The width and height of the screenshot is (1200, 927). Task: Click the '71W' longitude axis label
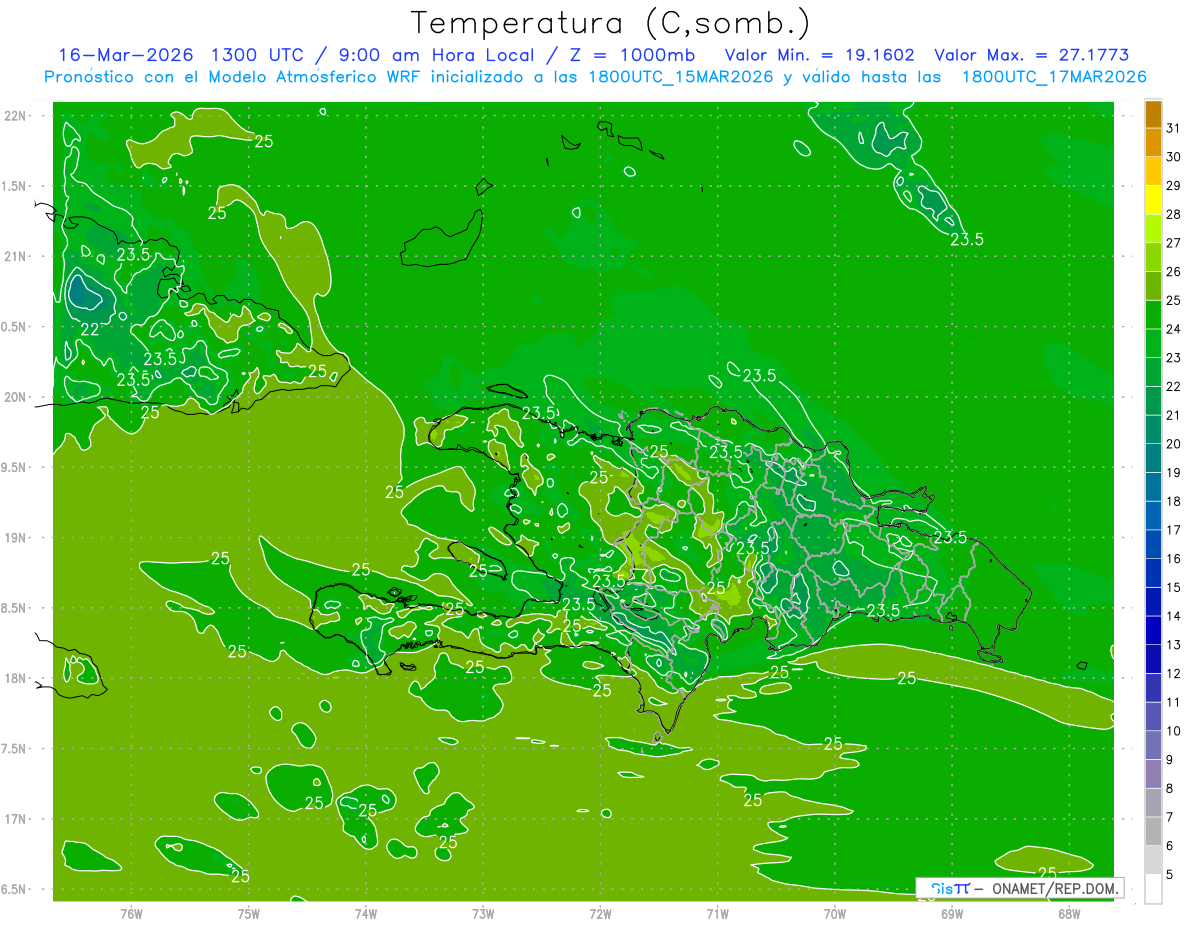point(717,914)
